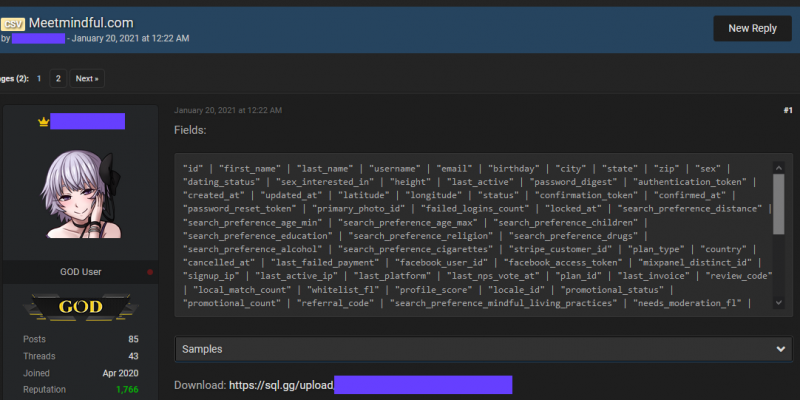Click the #1 post number link
Image resolution: width=800 pixels, height=400 pixels.
coord(788,110)
